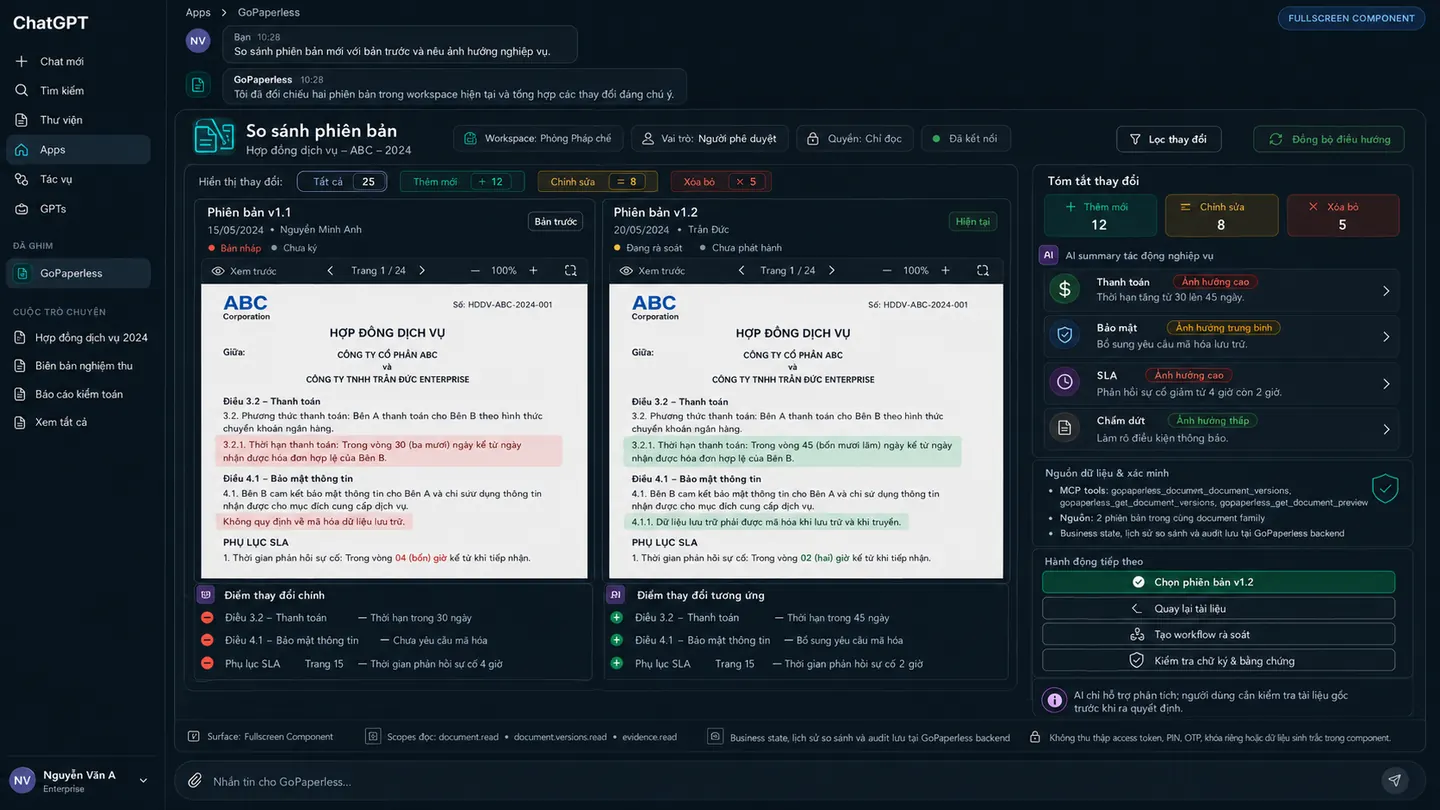
Task: Click the Chỉnh sửa 8 summary card
Action: (x=1222, y=215)
